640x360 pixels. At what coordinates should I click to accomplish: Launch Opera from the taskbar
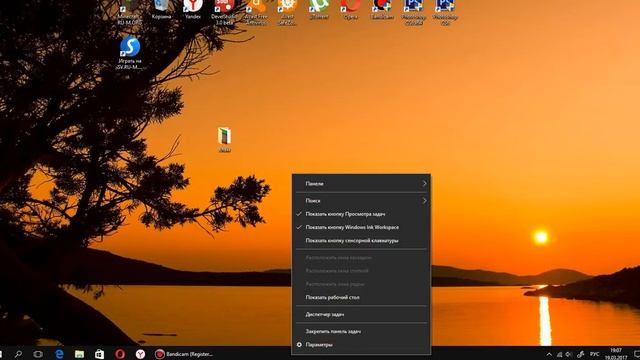[120, 354]
